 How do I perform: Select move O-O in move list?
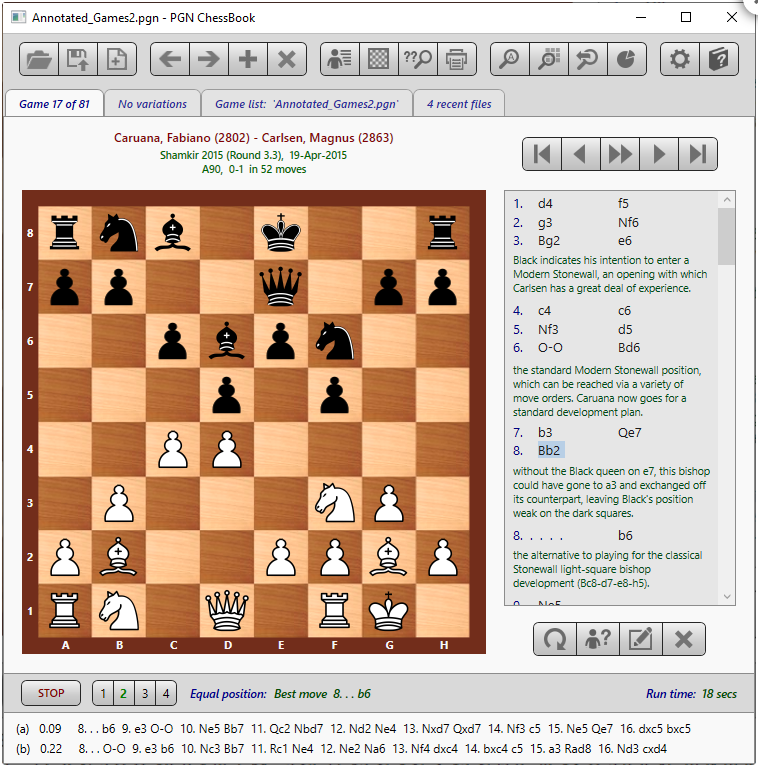coord(550,348)
